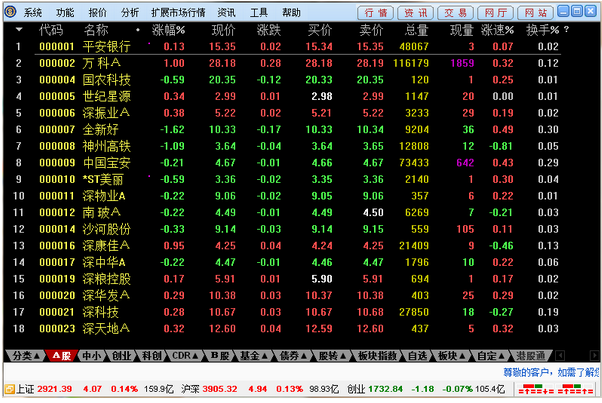Click the yellow icon before 上证

pos(10,389)
